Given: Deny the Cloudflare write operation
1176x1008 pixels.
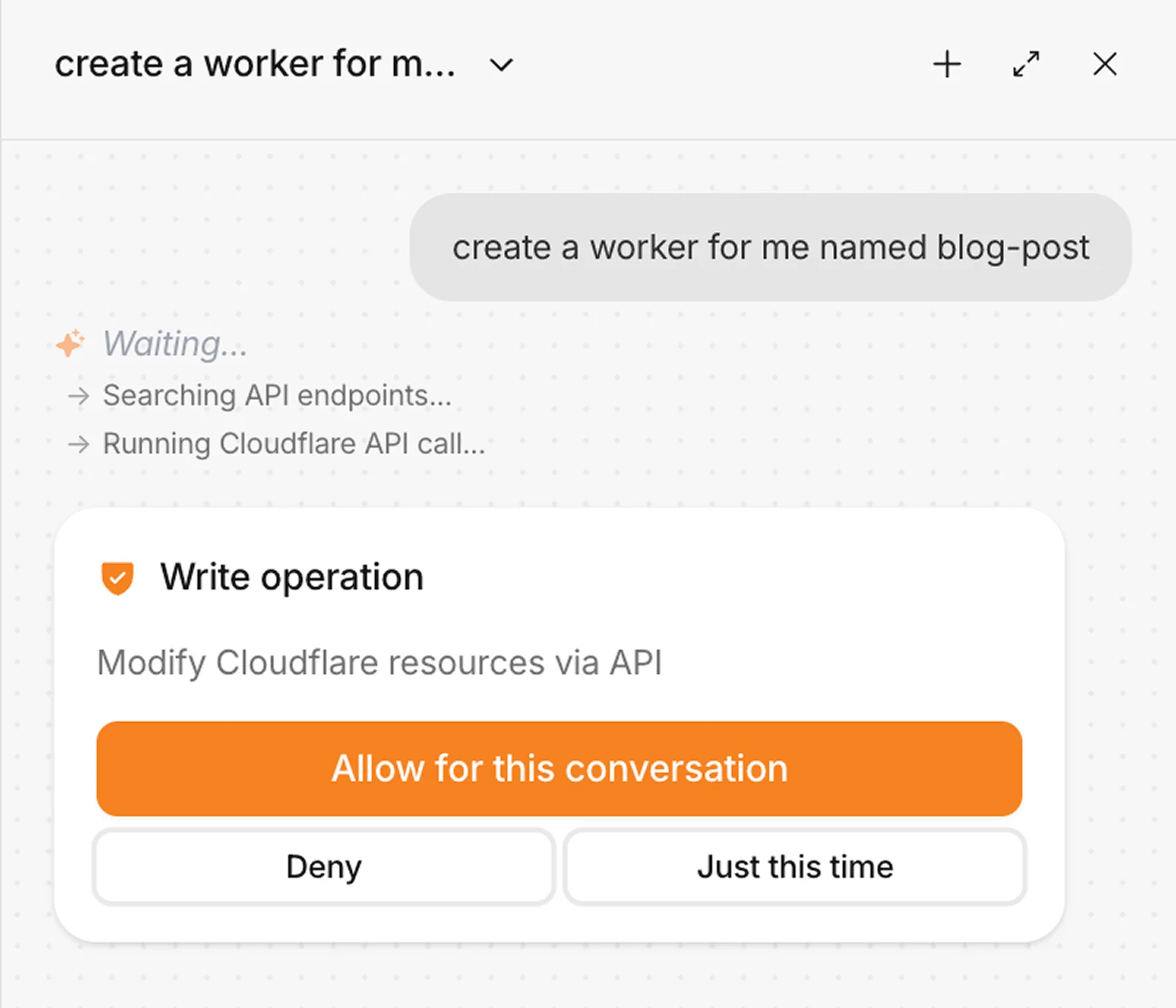Looking at the screenshot, I should tap(323, 867).
